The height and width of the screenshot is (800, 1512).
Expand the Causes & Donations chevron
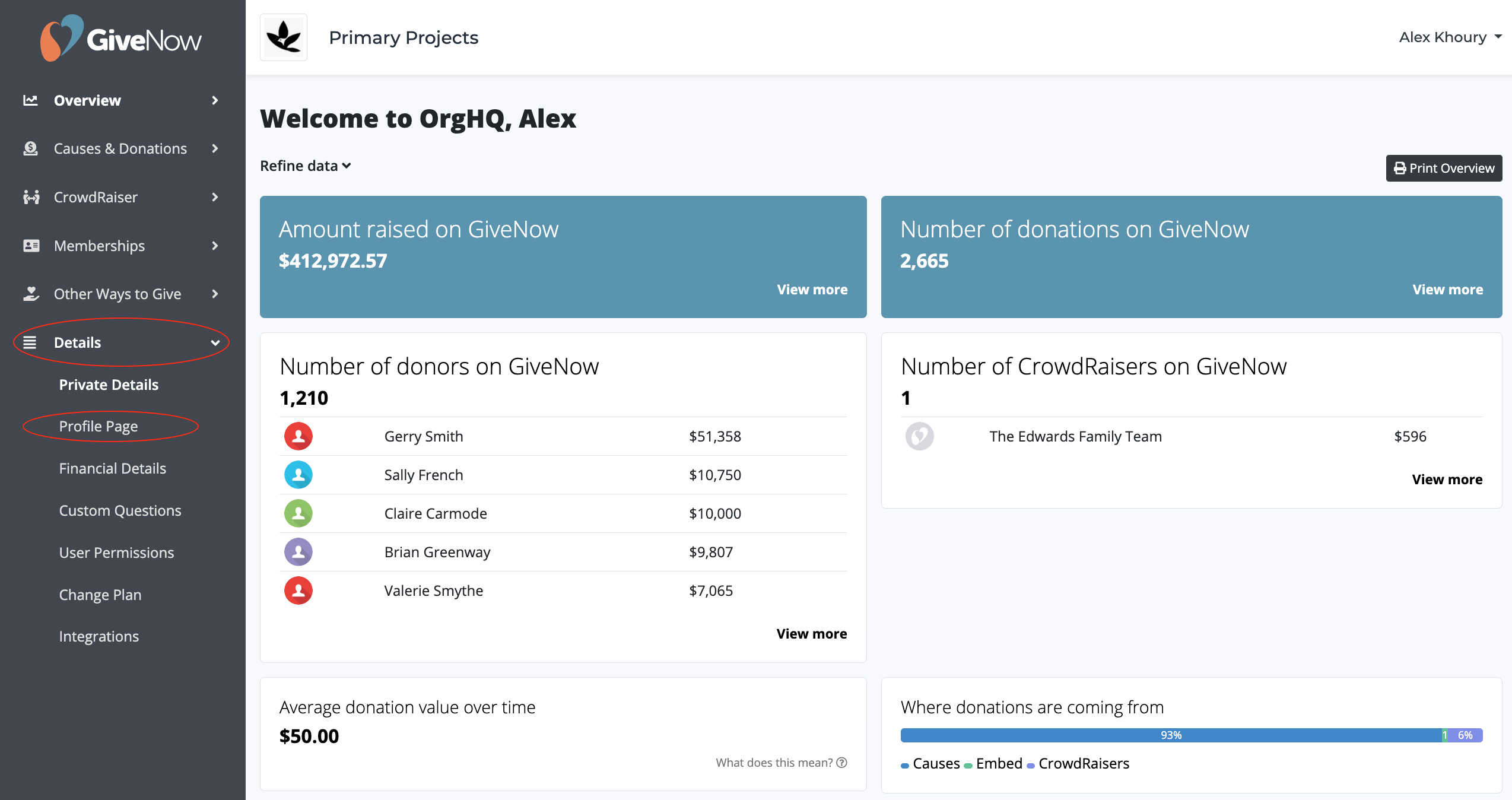(215, 148)
